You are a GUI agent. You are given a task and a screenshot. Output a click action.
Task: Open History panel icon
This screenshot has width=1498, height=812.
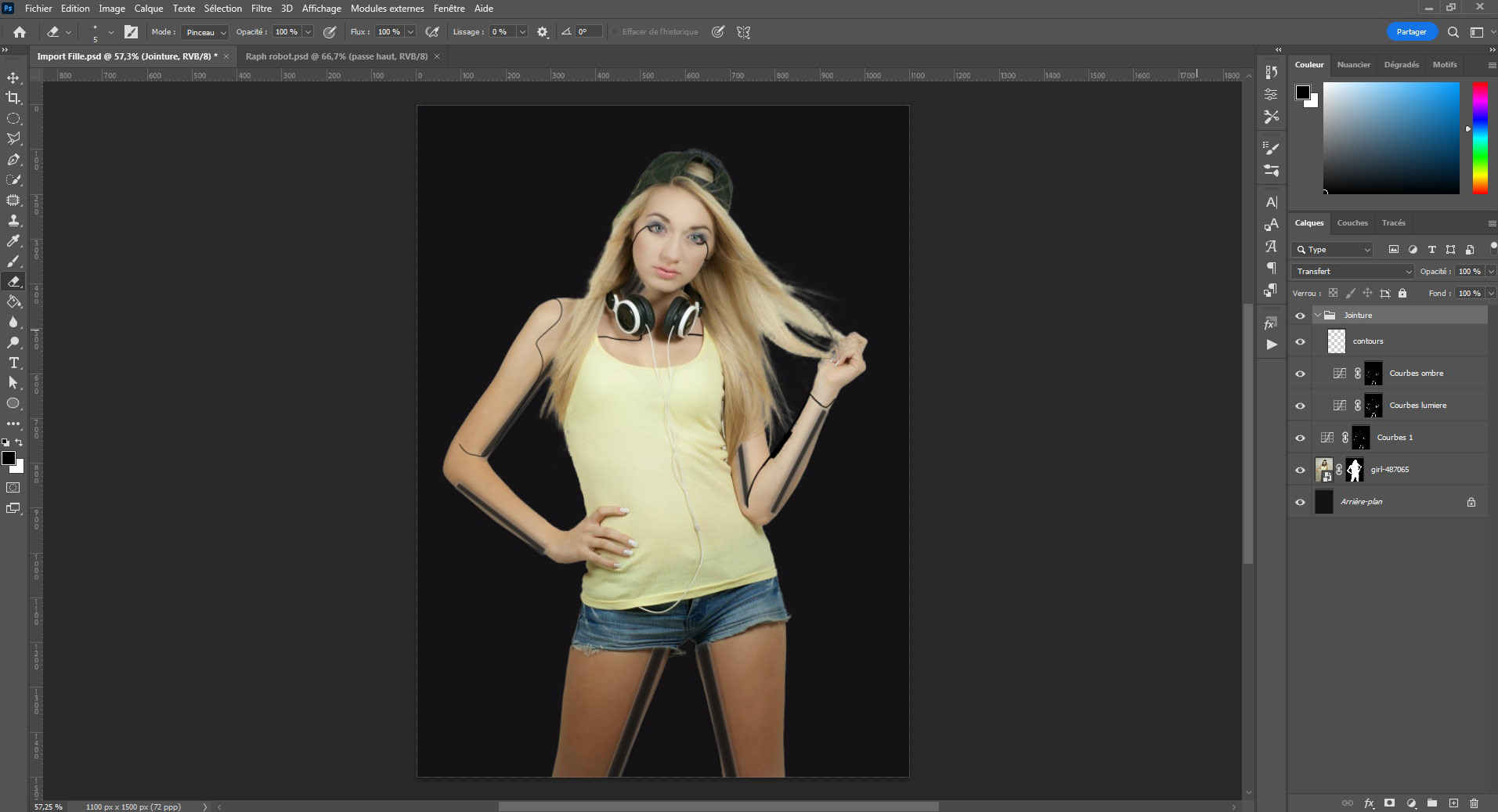[1272, 72]
